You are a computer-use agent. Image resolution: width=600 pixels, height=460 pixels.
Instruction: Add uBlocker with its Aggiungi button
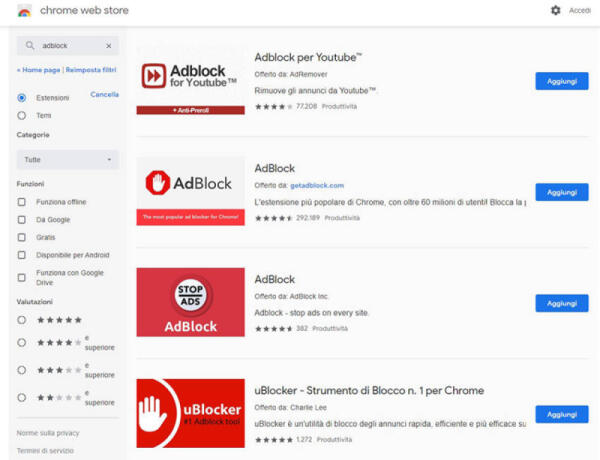tap(561, 414)
